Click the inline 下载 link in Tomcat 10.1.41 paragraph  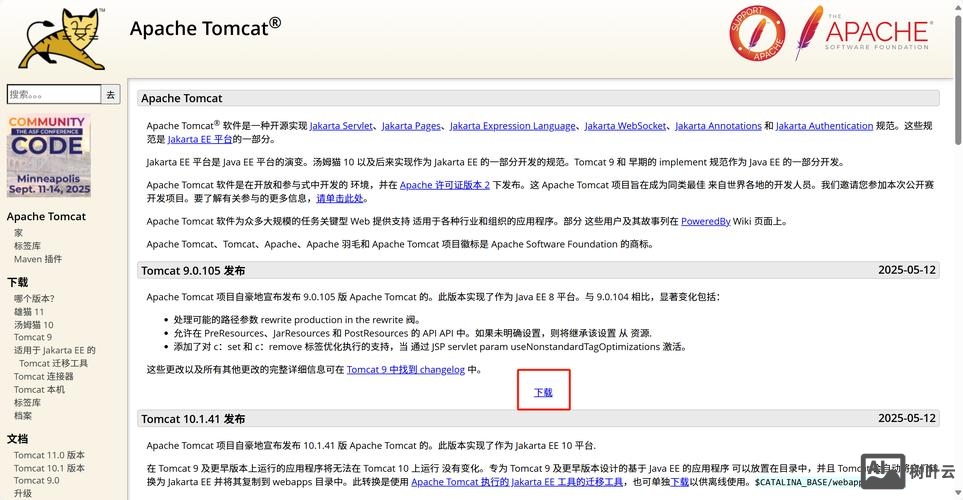(679, 482)
